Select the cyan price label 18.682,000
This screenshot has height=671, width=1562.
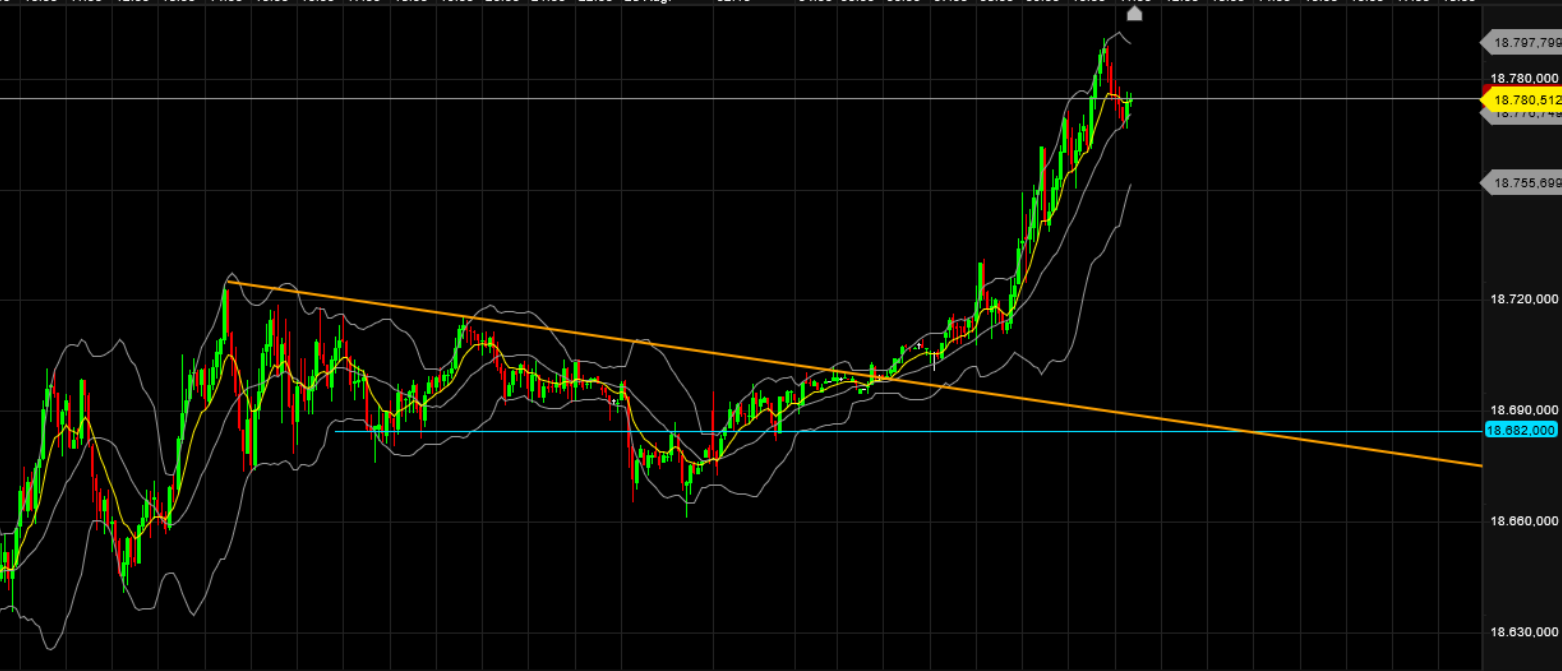[x=1523, y=430]
